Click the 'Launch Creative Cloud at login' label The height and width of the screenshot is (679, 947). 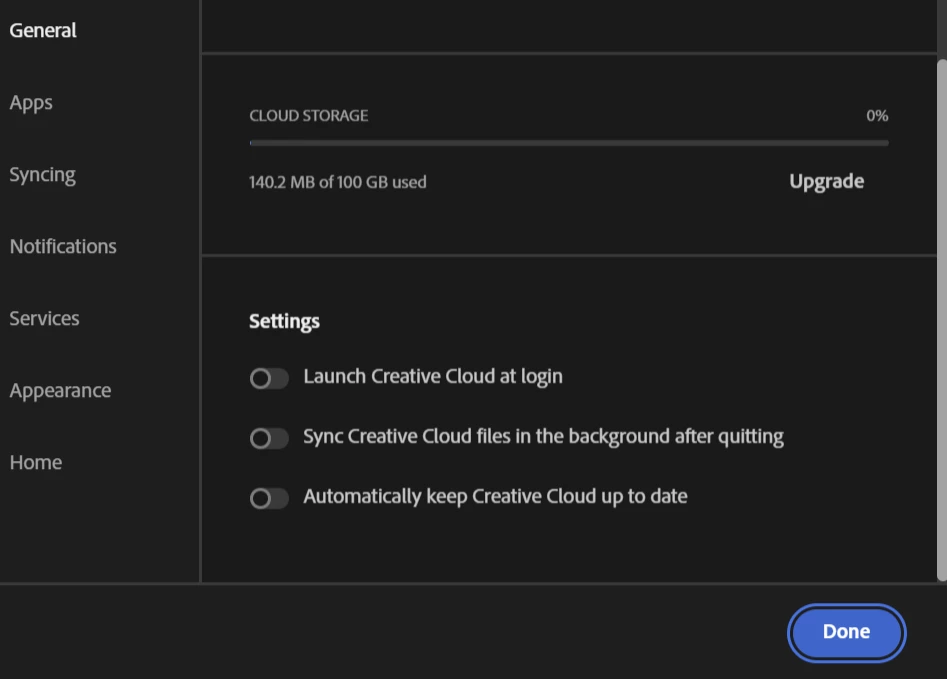[433, 376]
